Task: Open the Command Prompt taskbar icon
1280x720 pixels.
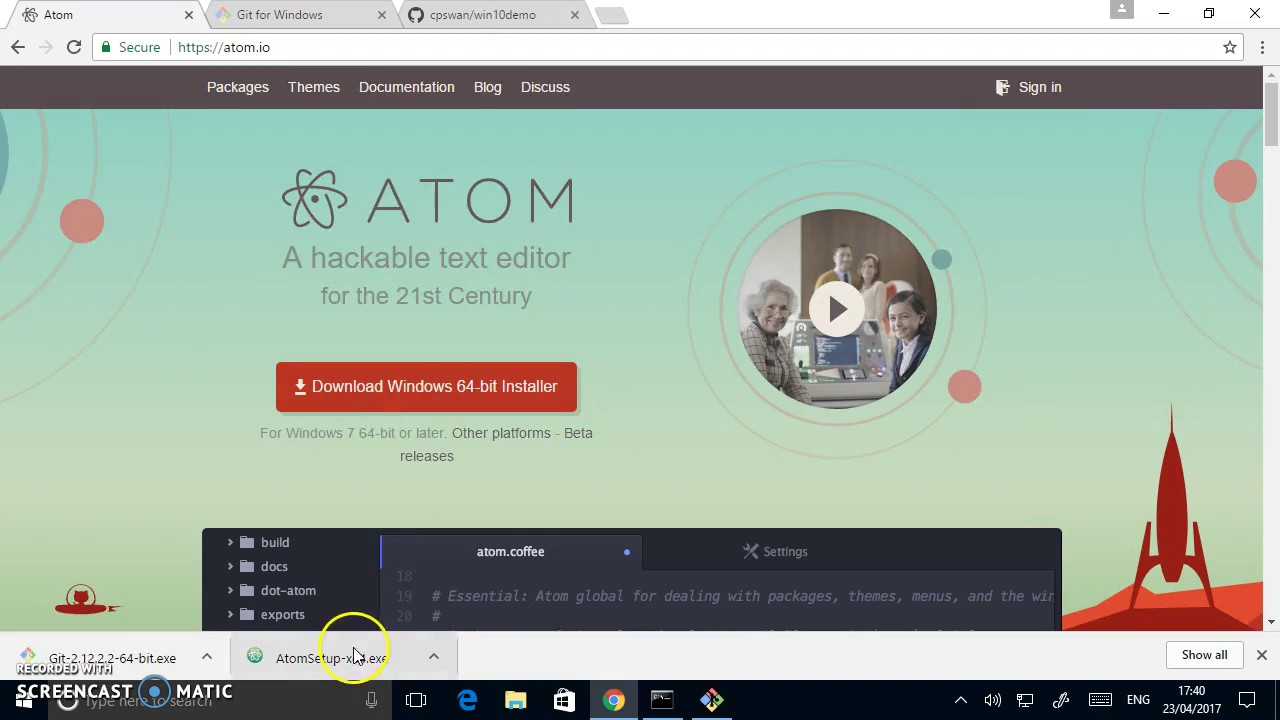Action: 662,700
